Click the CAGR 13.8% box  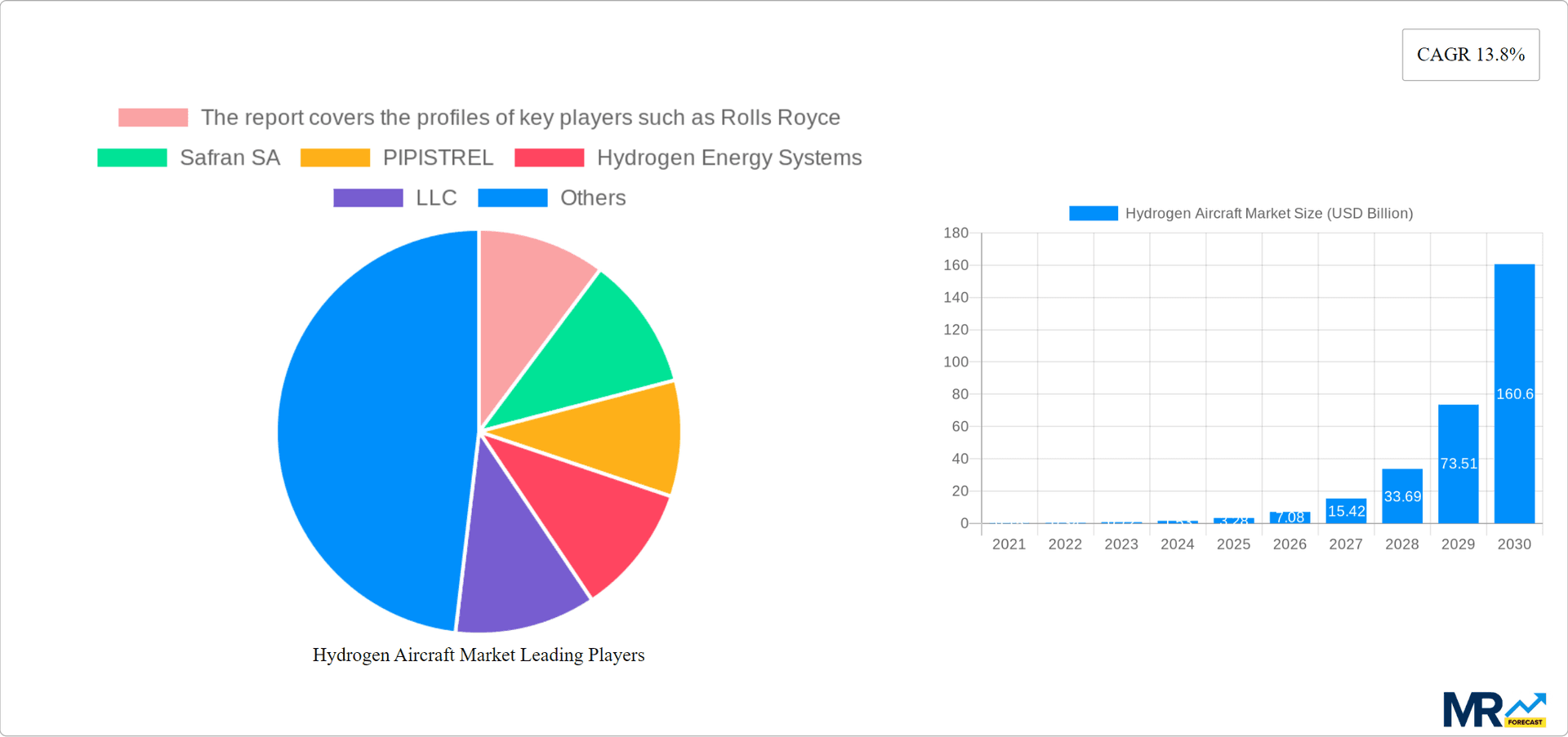point(1470,54)
